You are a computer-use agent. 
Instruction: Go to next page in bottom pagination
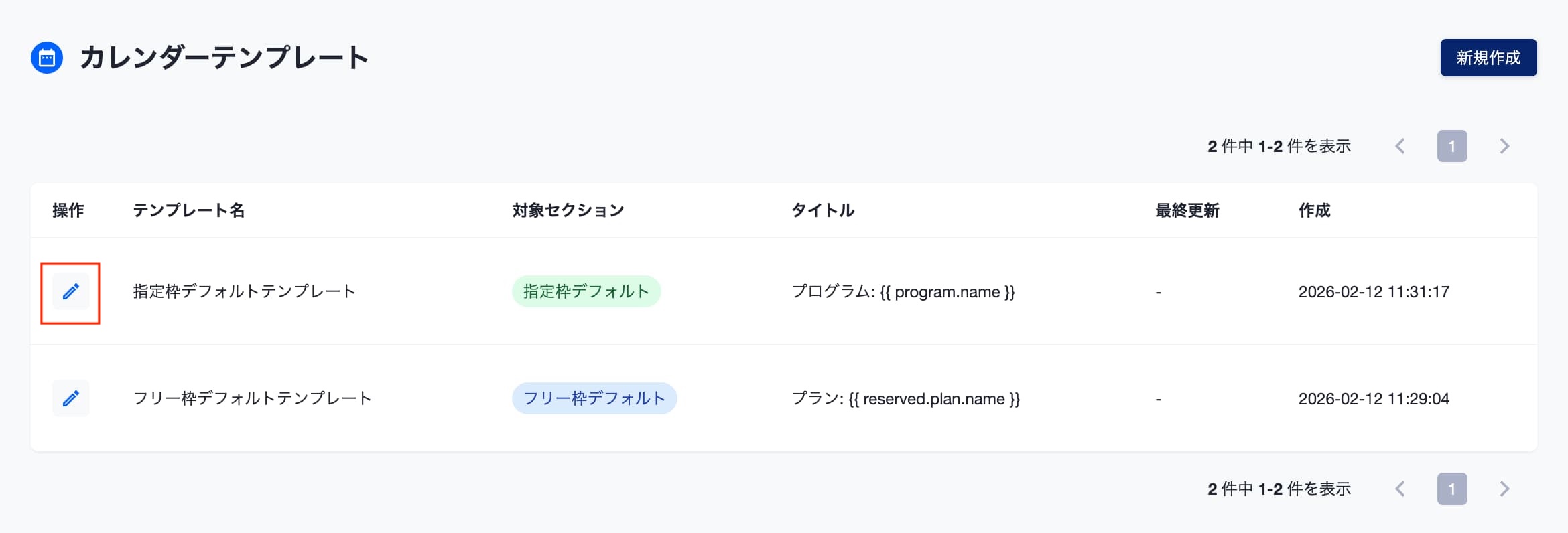tap(1504, 489)
